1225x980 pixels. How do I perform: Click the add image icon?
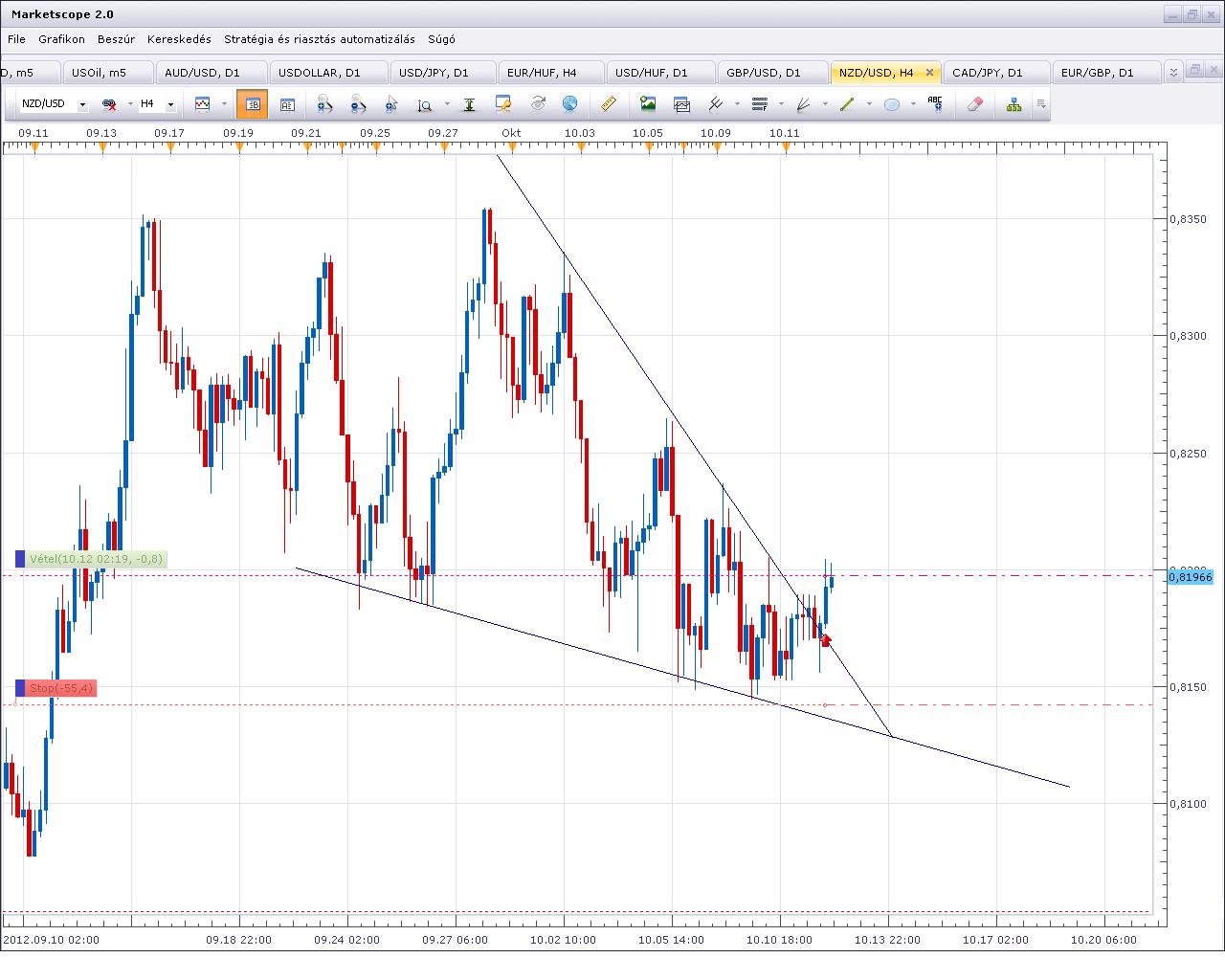648,103
